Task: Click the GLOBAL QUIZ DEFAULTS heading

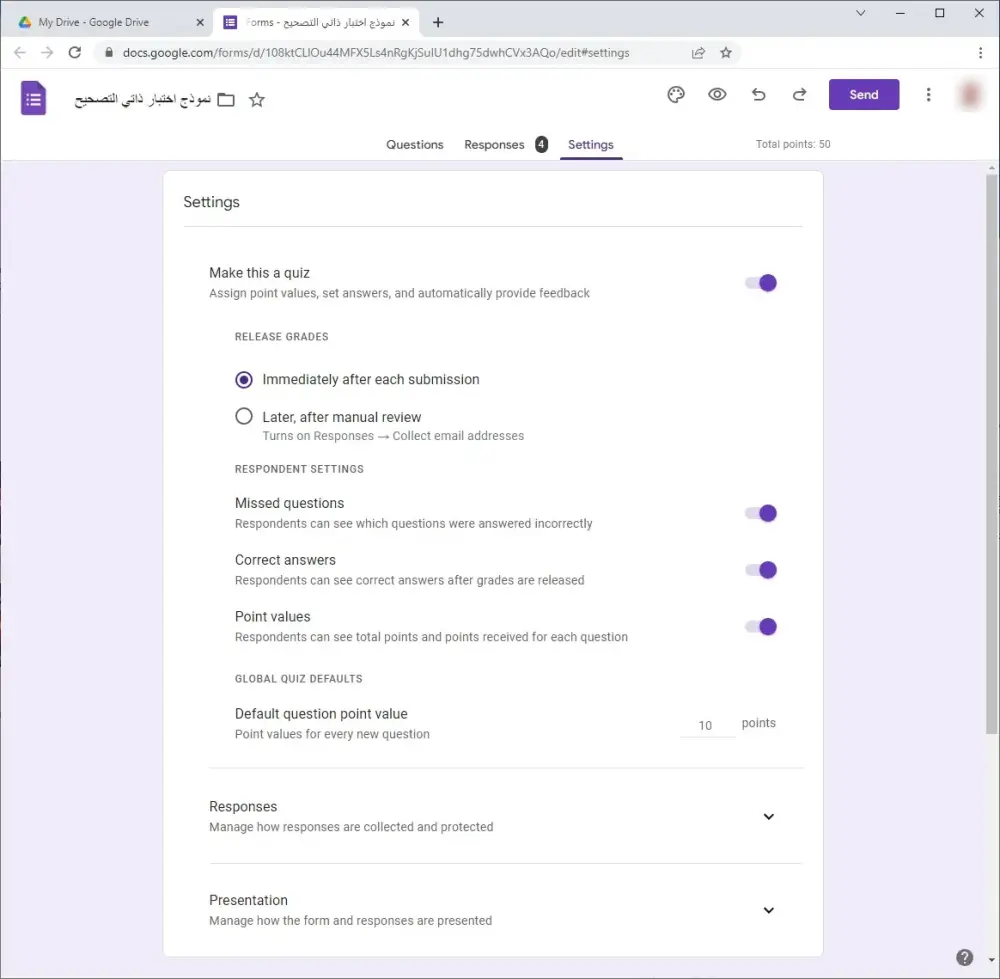Action: (x=298, y=679)
